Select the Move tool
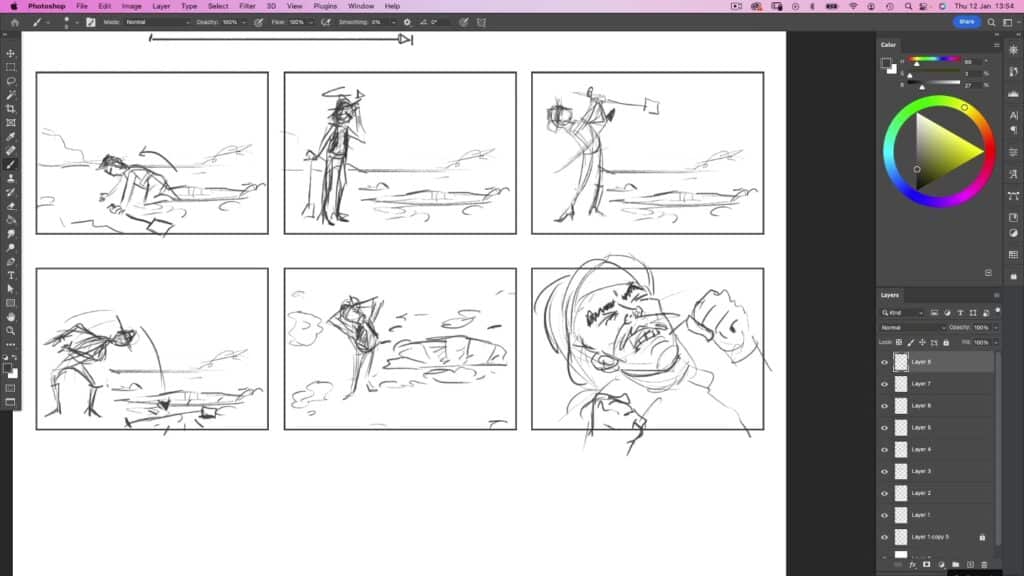This screenshot has height=576, width=1024. (x=11, y=53)
